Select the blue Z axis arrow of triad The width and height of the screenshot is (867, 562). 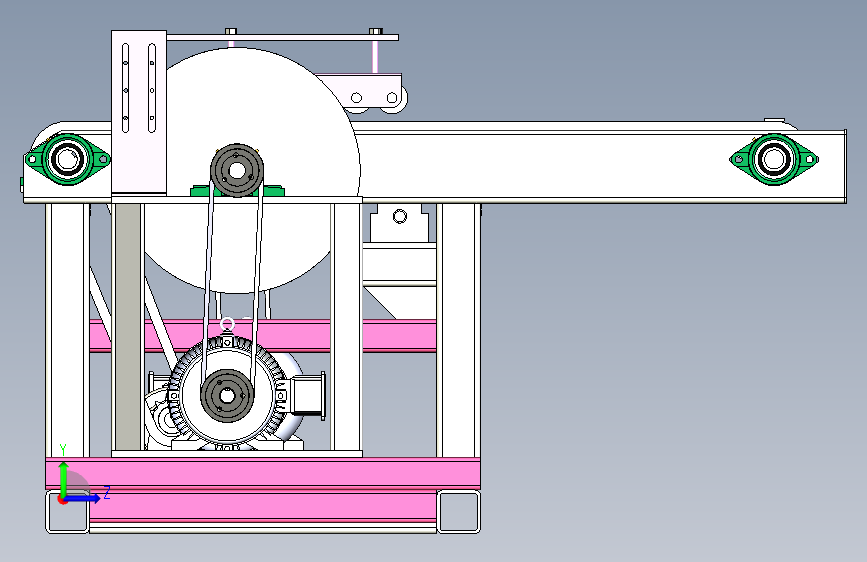tap(85, 498)
